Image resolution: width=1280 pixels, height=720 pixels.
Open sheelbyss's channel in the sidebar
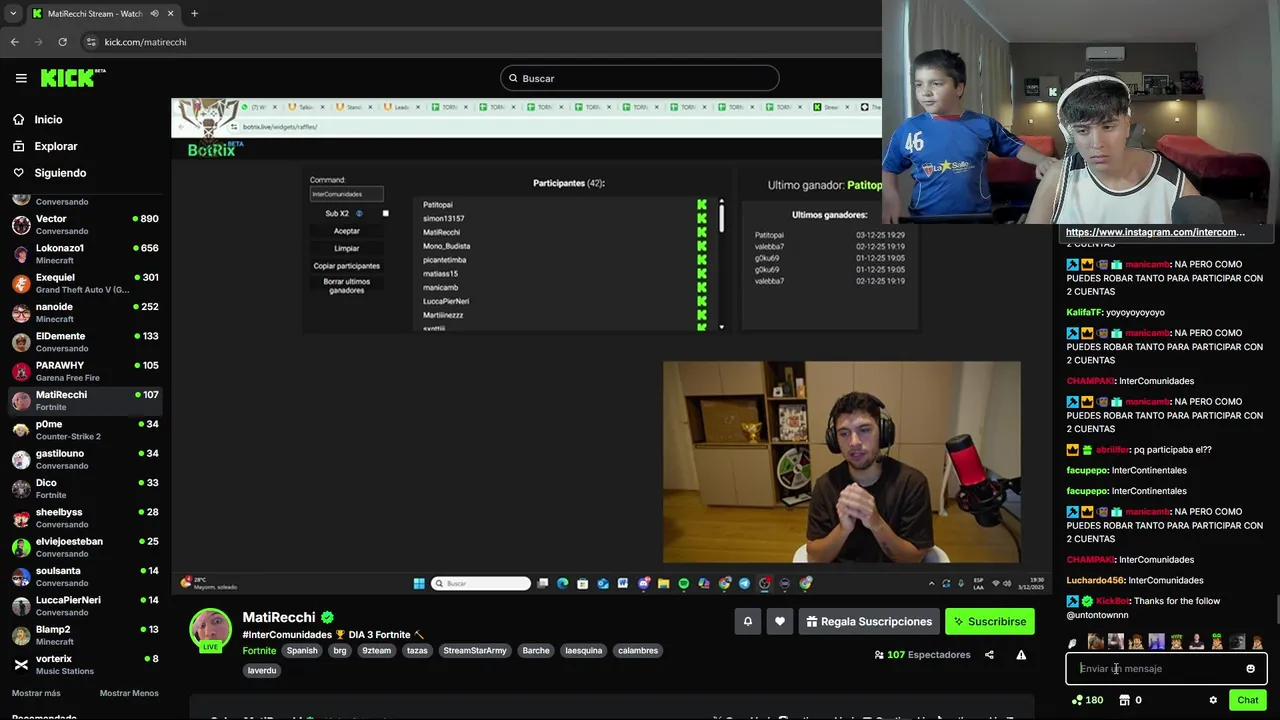pos(85,518)
